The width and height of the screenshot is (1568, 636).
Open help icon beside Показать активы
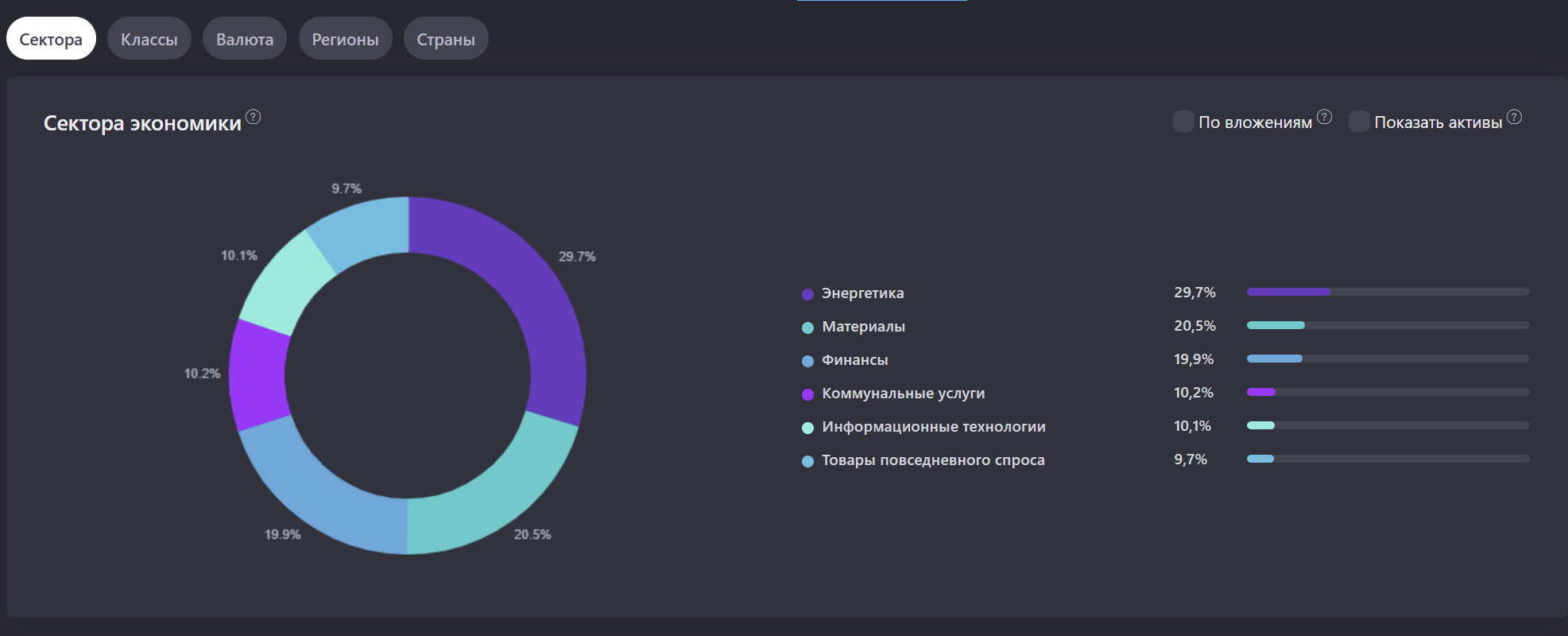click(x=1514, y=117)
